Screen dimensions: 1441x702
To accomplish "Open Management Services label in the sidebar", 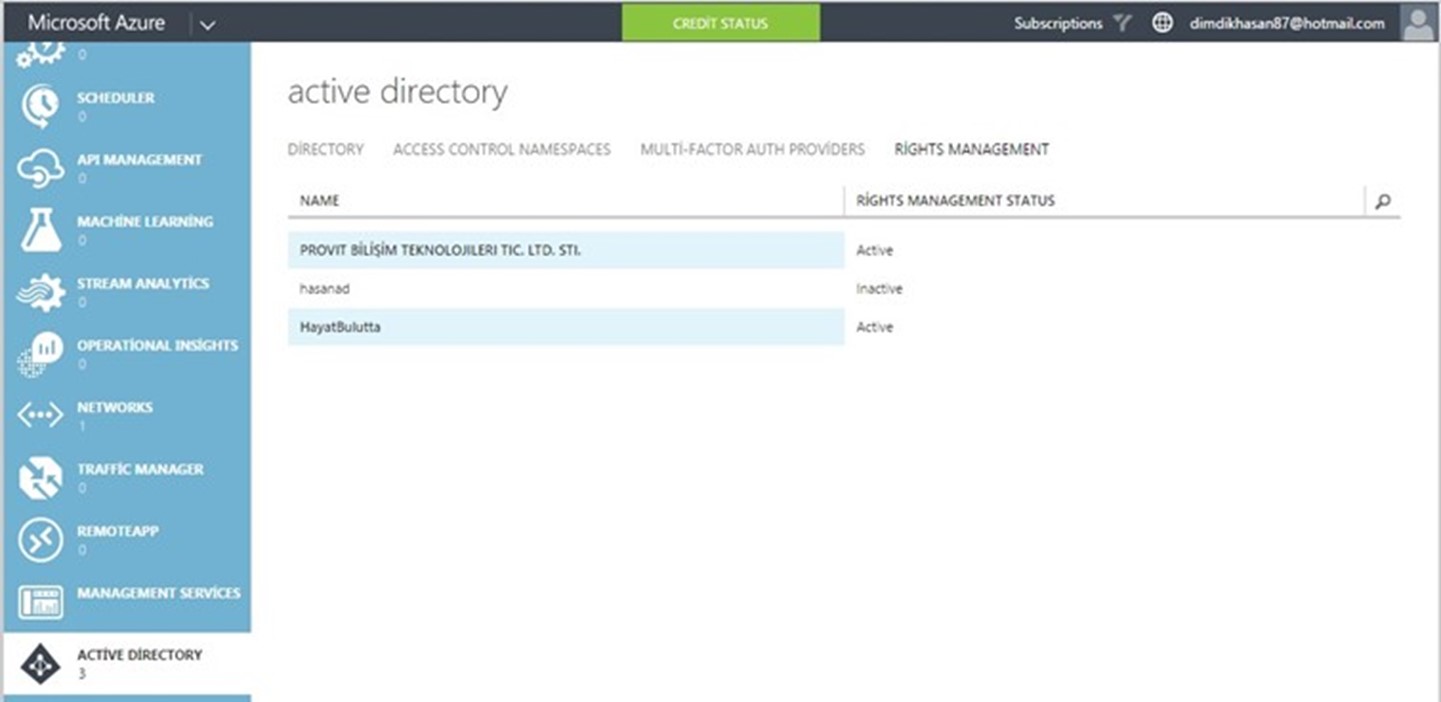I will (x=159, y=594).
